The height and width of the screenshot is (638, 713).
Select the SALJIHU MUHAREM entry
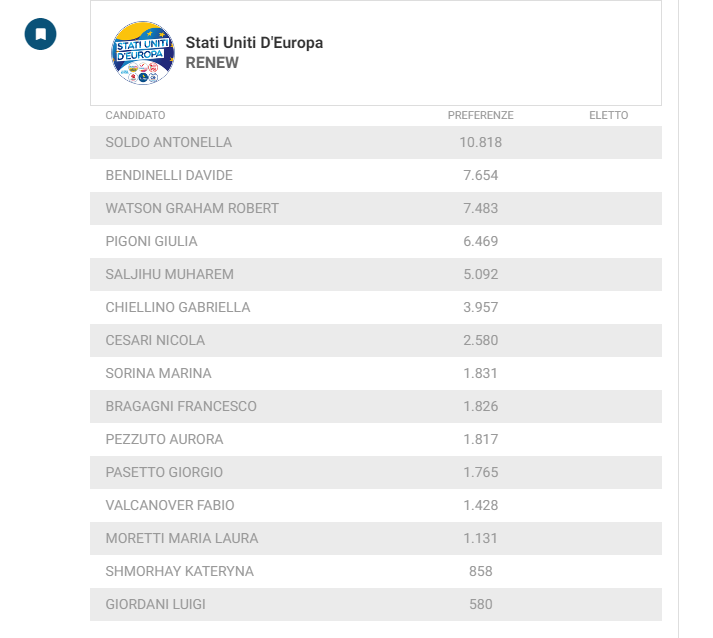pos(376,274)
